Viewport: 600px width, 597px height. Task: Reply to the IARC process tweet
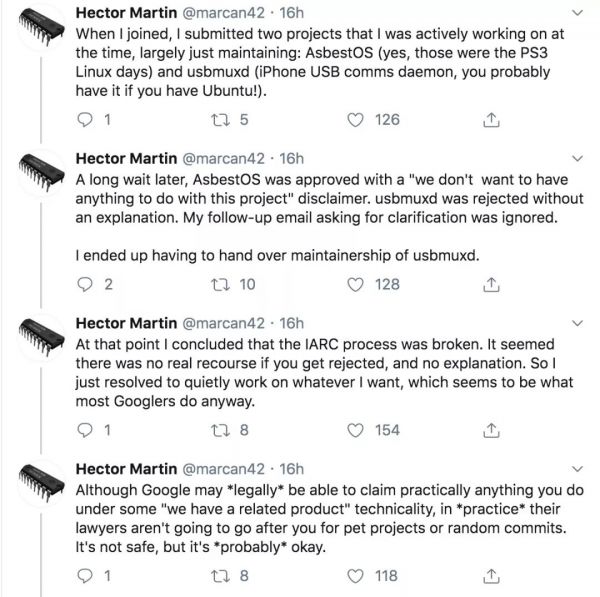pos(85,430)
